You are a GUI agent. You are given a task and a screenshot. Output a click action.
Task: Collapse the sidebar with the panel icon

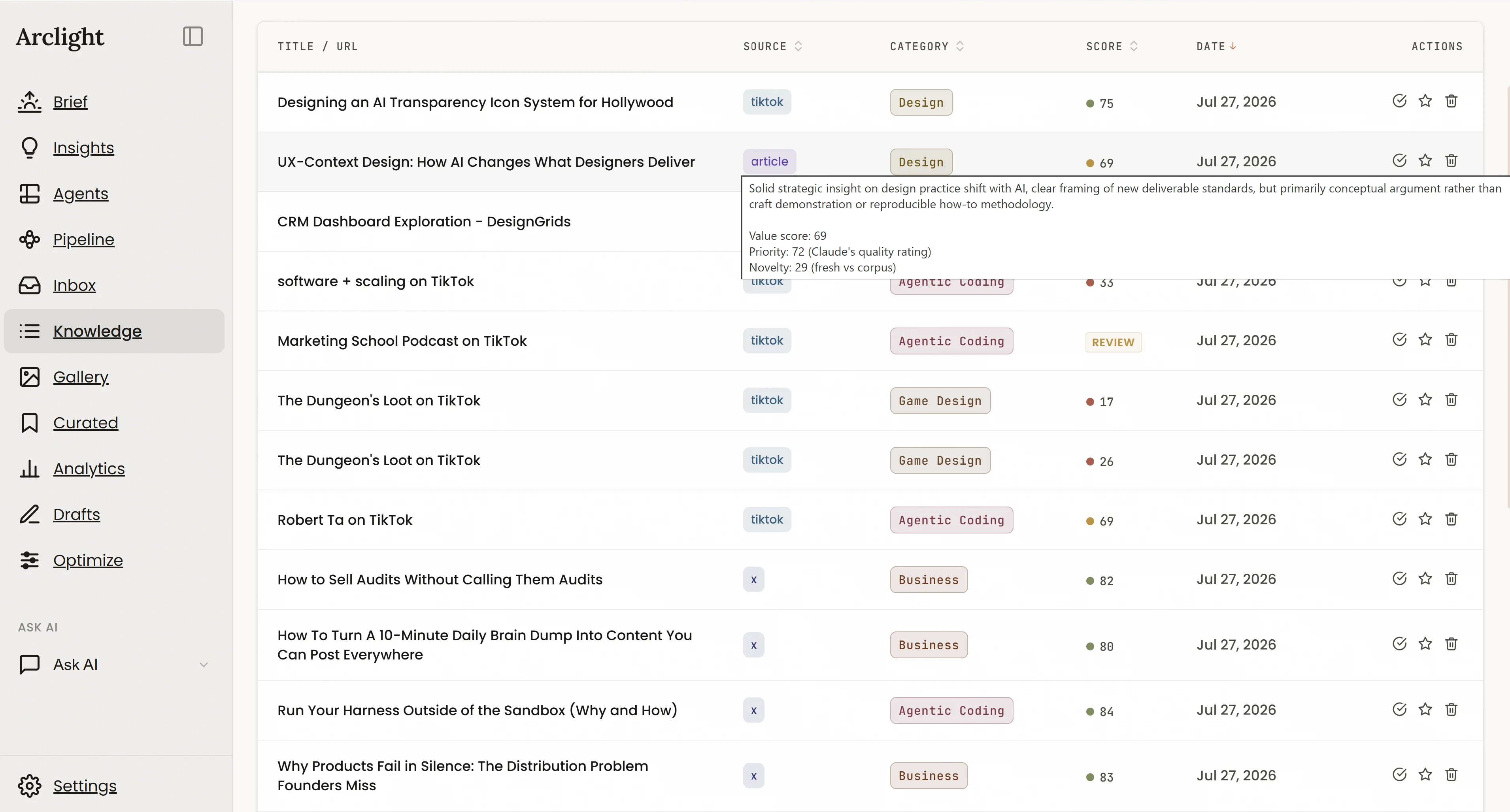192,36
